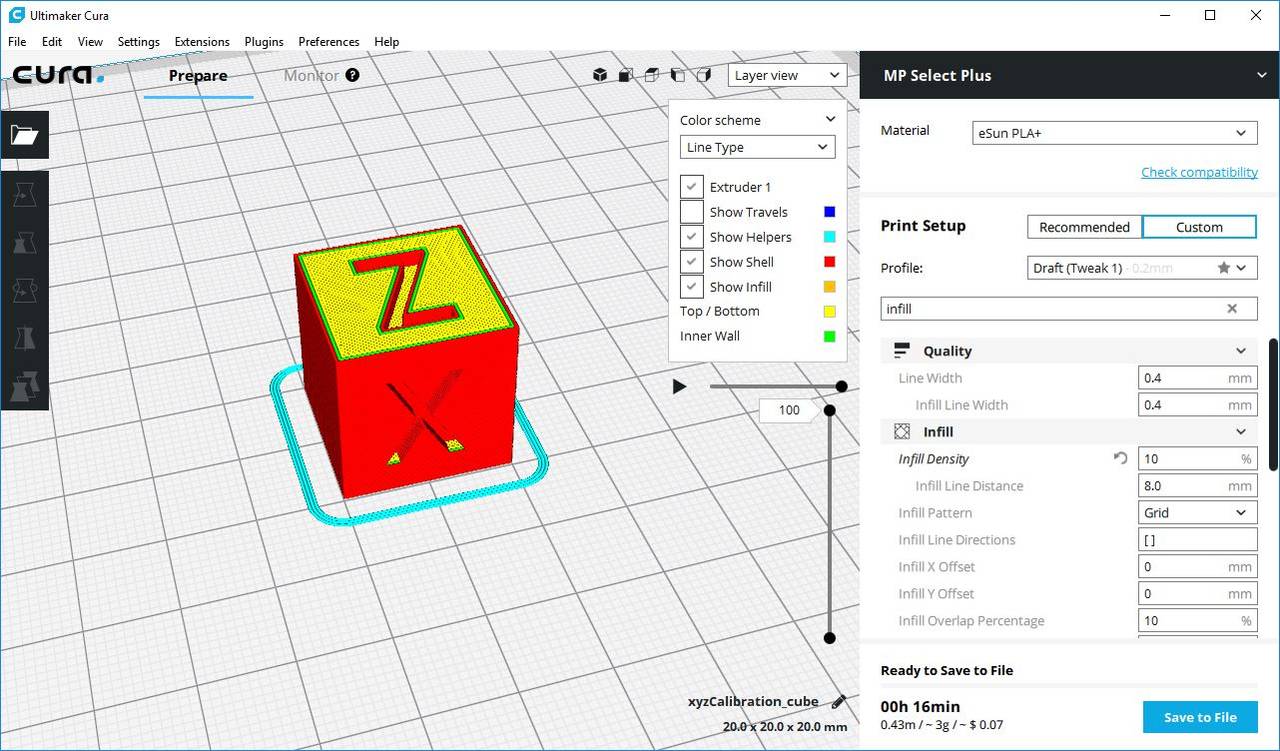
Task: Click the profile star icon
Action: click(1224, 268)
